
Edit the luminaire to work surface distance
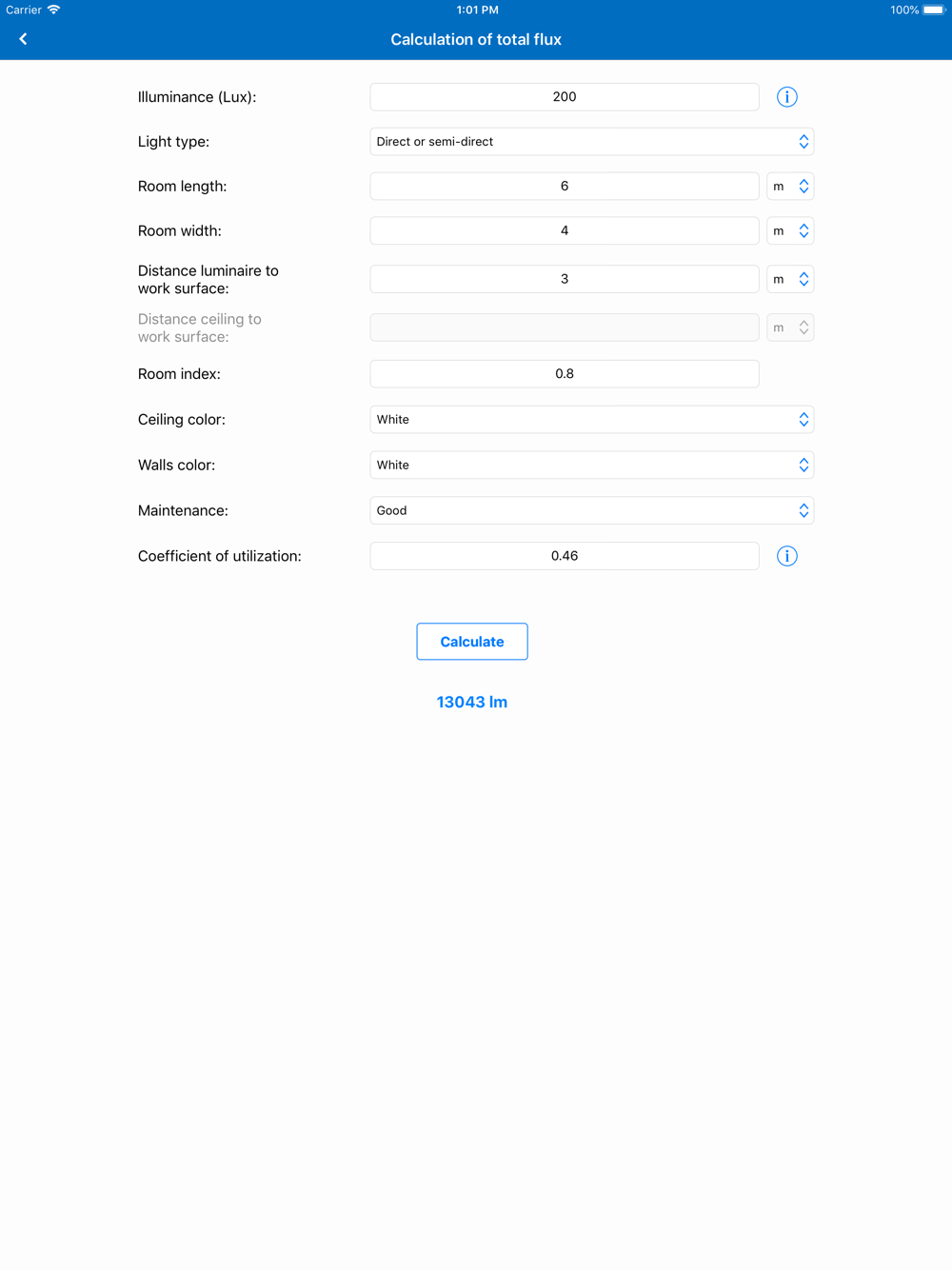(x=565, y=279)
